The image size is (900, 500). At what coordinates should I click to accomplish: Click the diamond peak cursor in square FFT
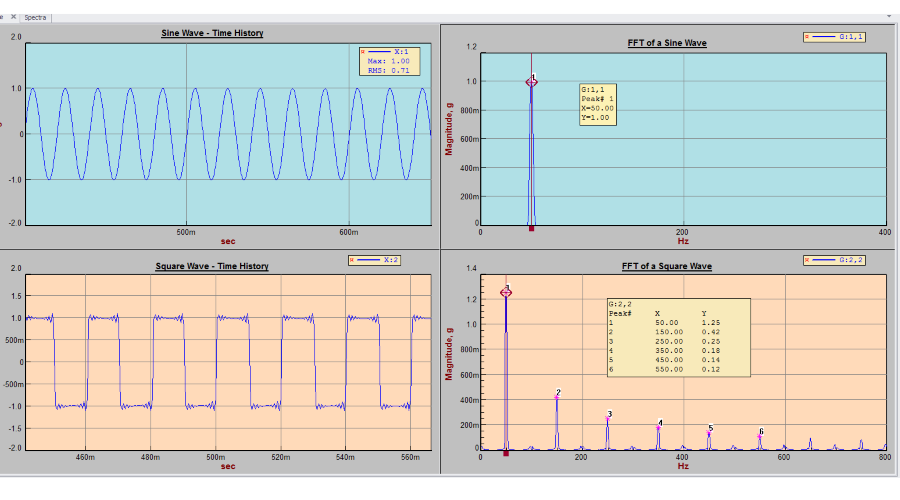tap(506, 292)
